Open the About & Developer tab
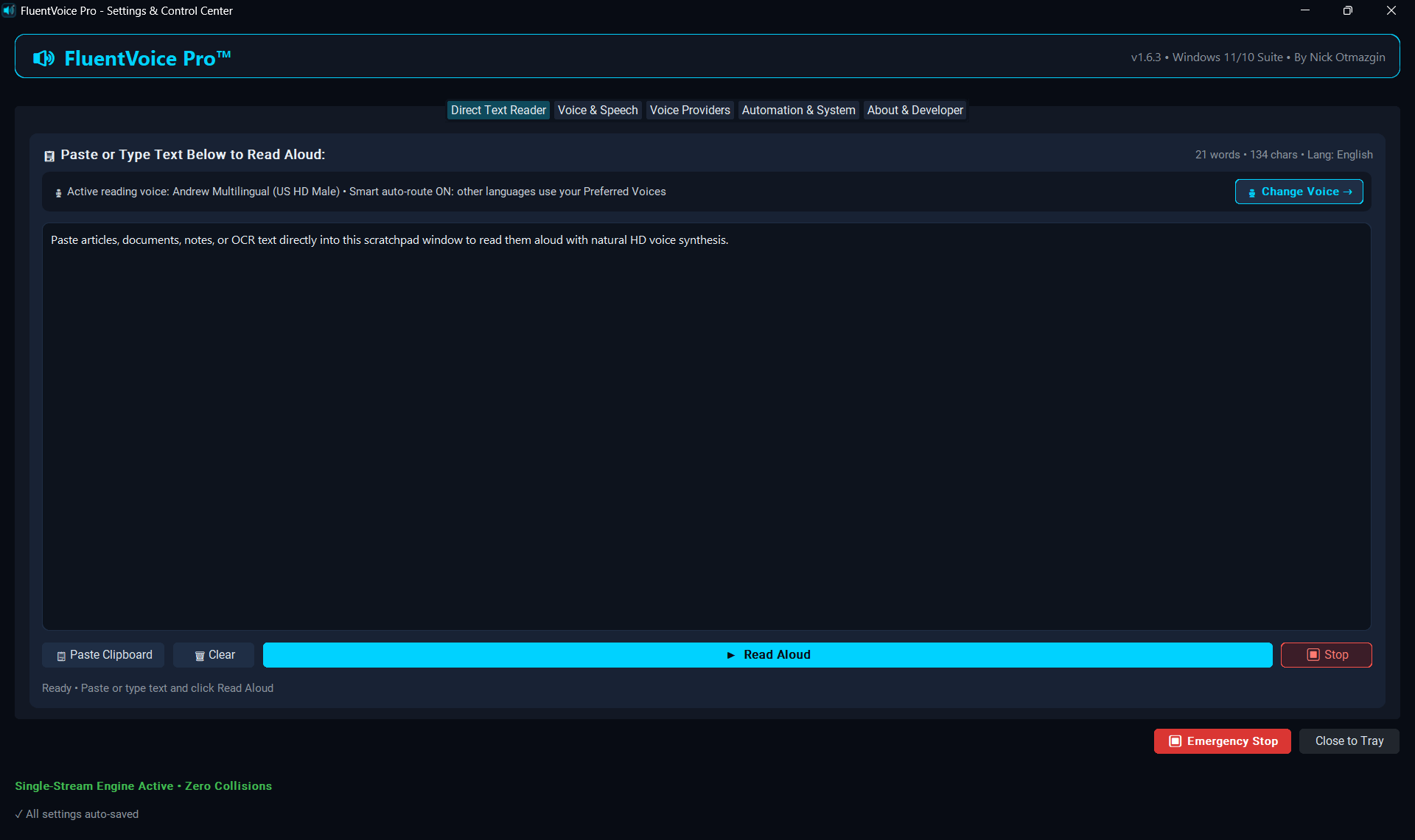 pyautogui.click(x=915, y=110)
